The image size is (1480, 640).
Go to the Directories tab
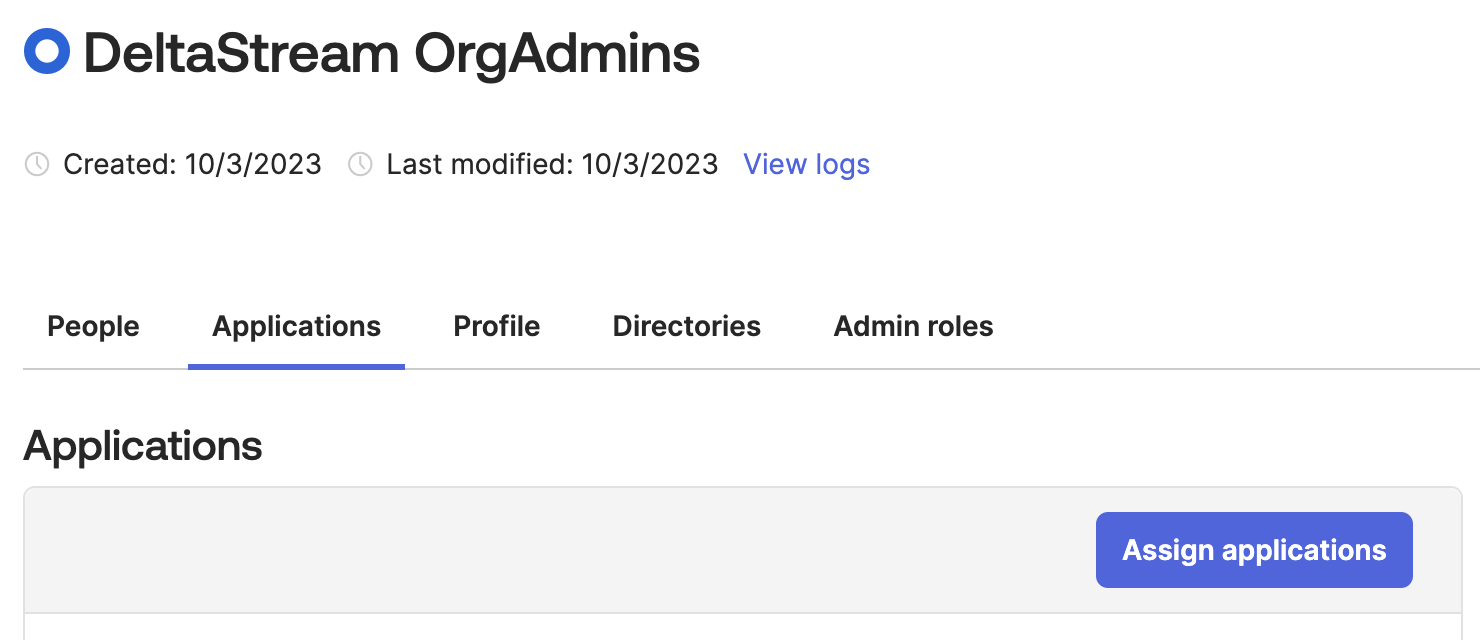click(686, 326)
